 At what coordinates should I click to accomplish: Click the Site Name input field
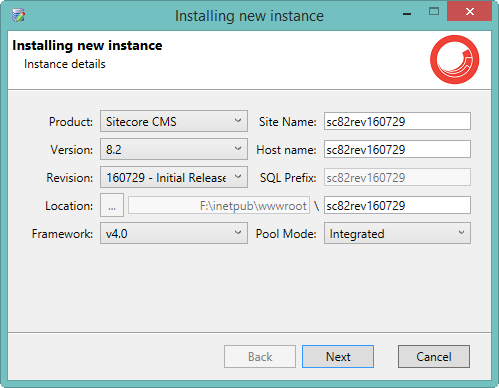[x=397, y=121]
